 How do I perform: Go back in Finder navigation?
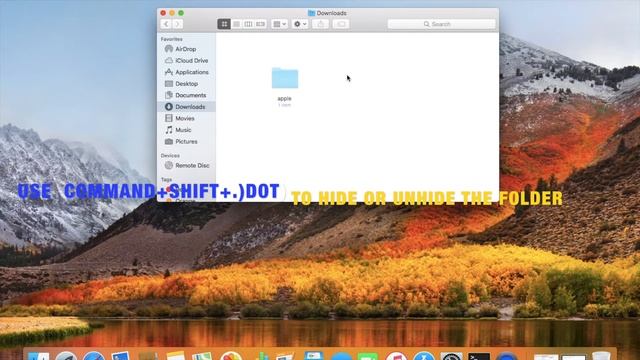point(166,24)
